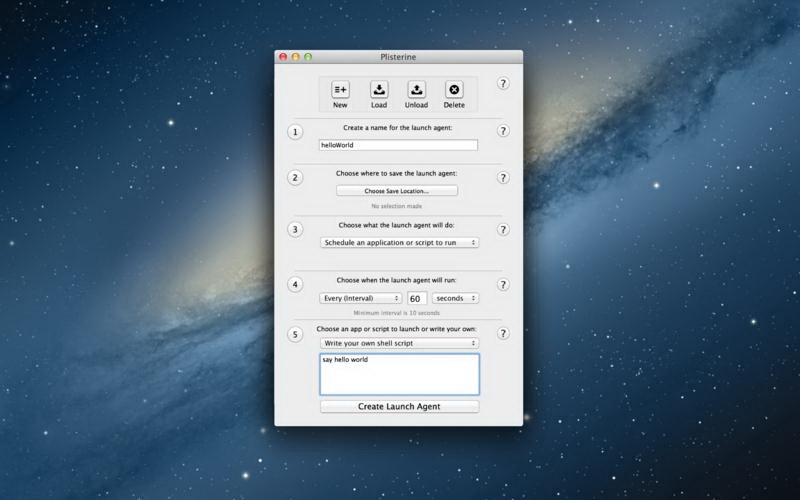Image resolution: width=800 pixels, height=500 pixels.
Task: Open the 'Write your own shell script' dropdown
Action: [399, 343]
